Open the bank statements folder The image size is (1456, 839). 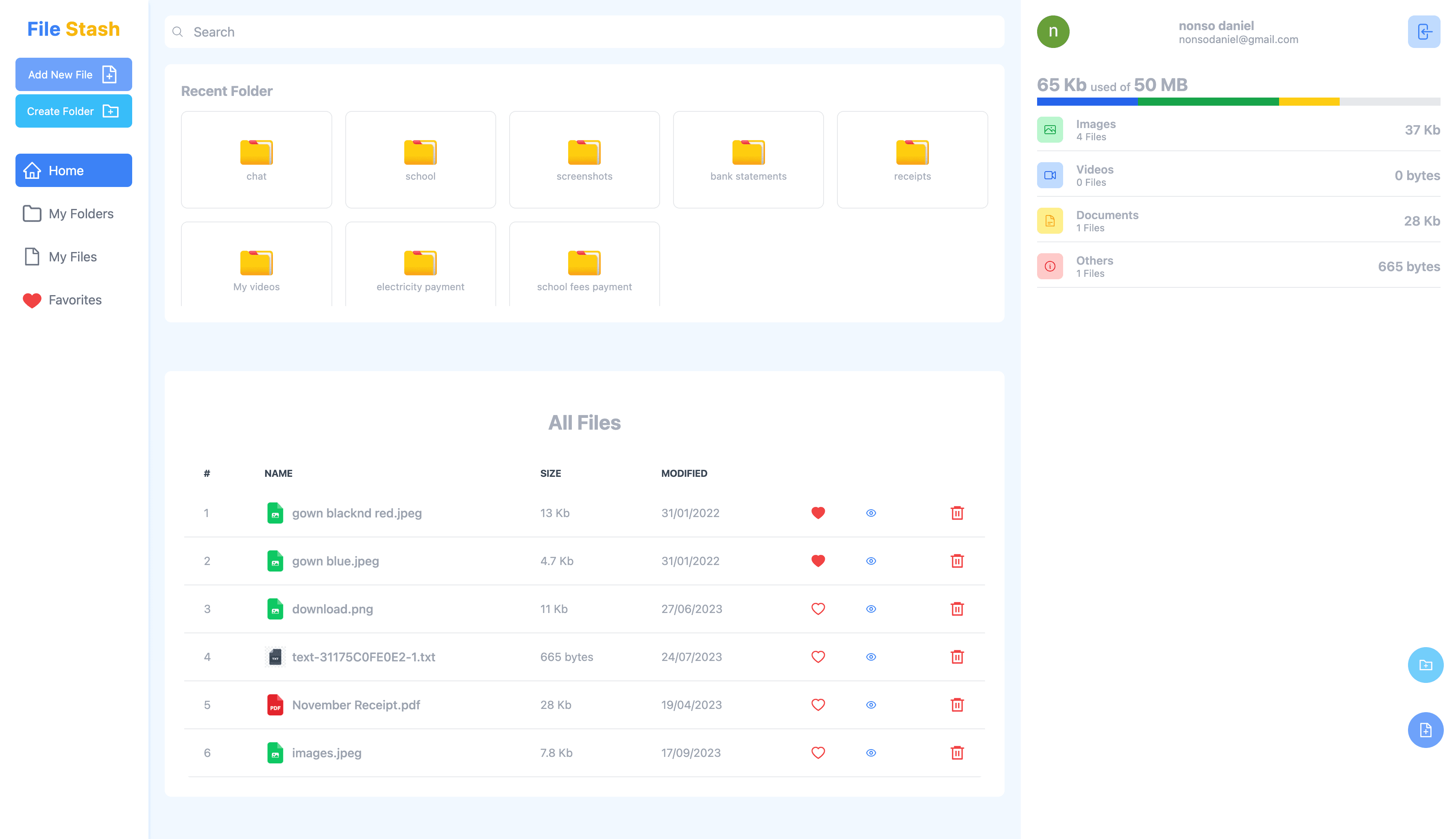(x=748, y=160)
